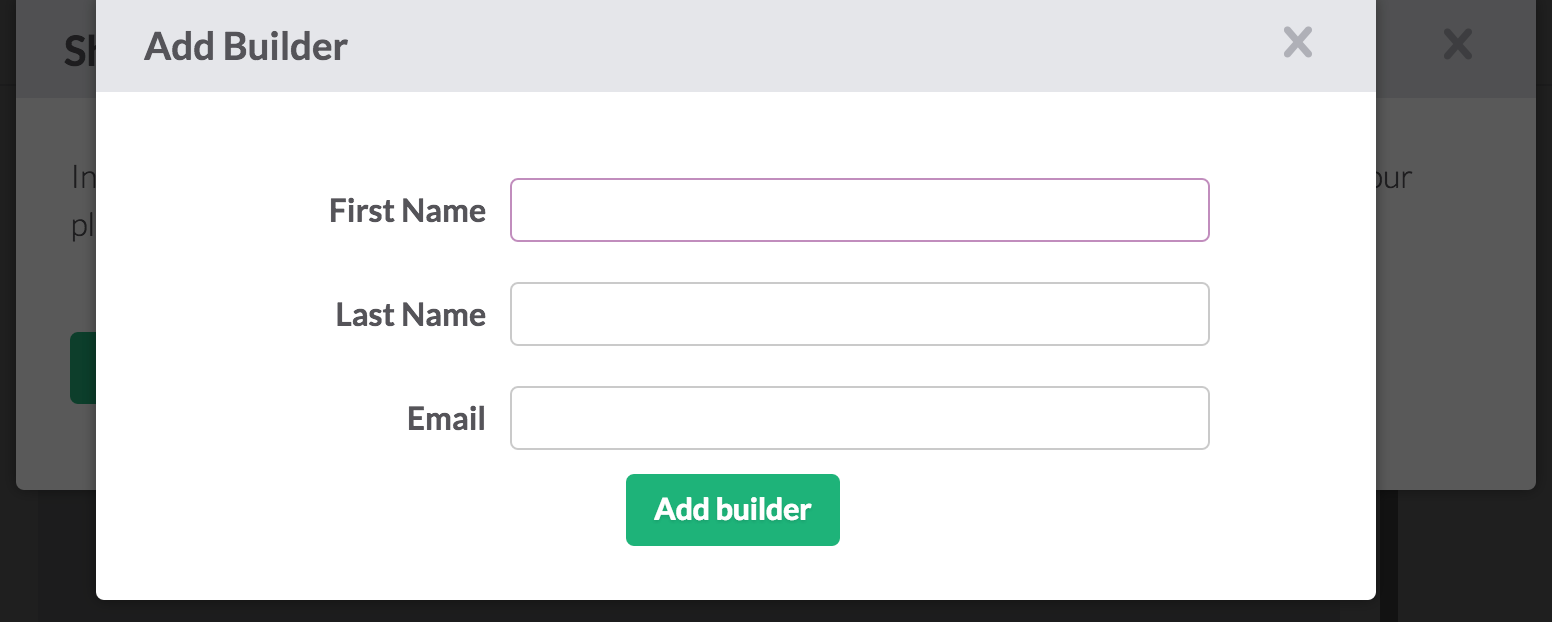Click the Add Builder dialog title

pos(246,46)
